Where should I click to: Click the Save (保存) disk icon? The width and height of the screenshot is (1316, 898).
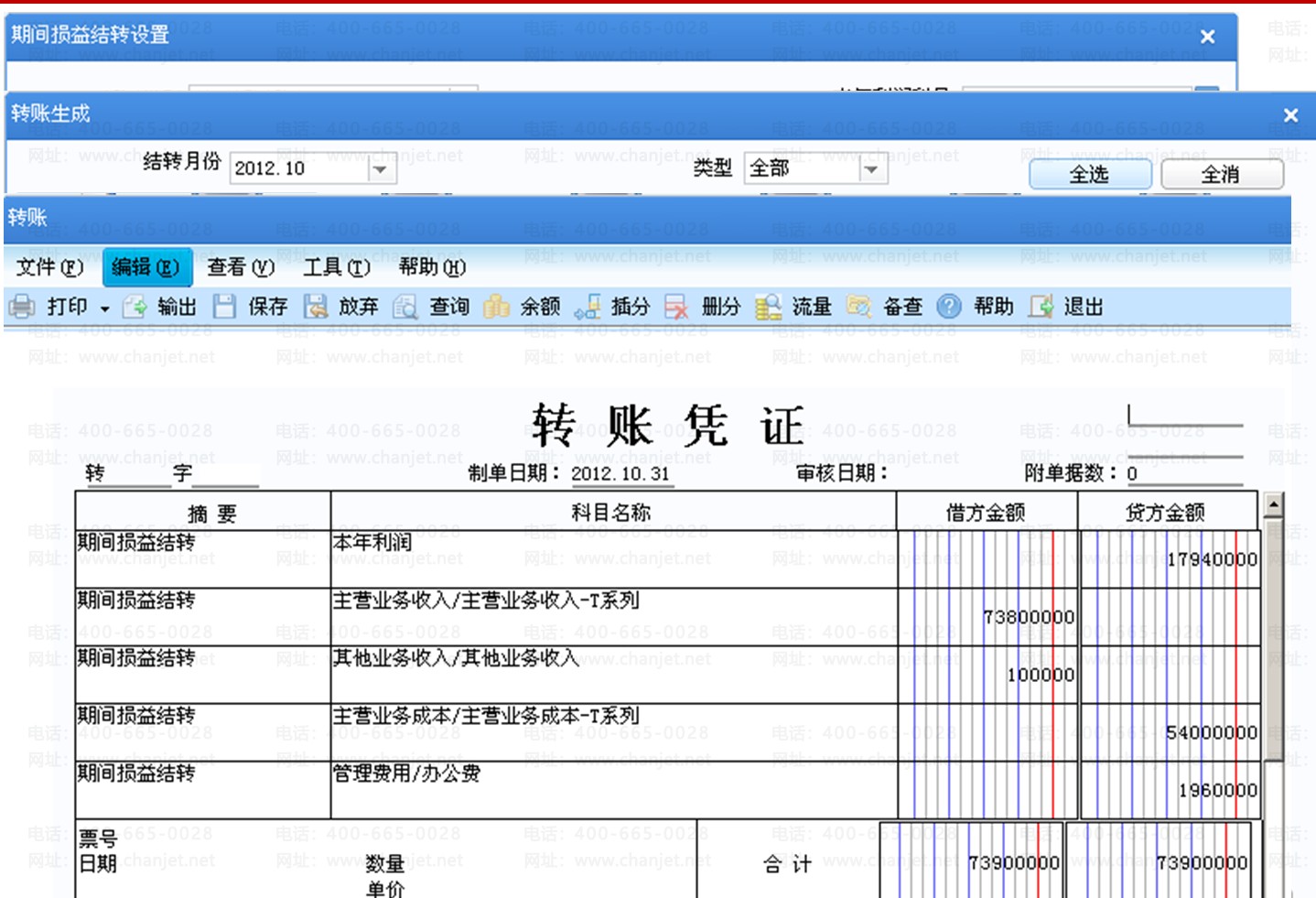pos(224,307)
